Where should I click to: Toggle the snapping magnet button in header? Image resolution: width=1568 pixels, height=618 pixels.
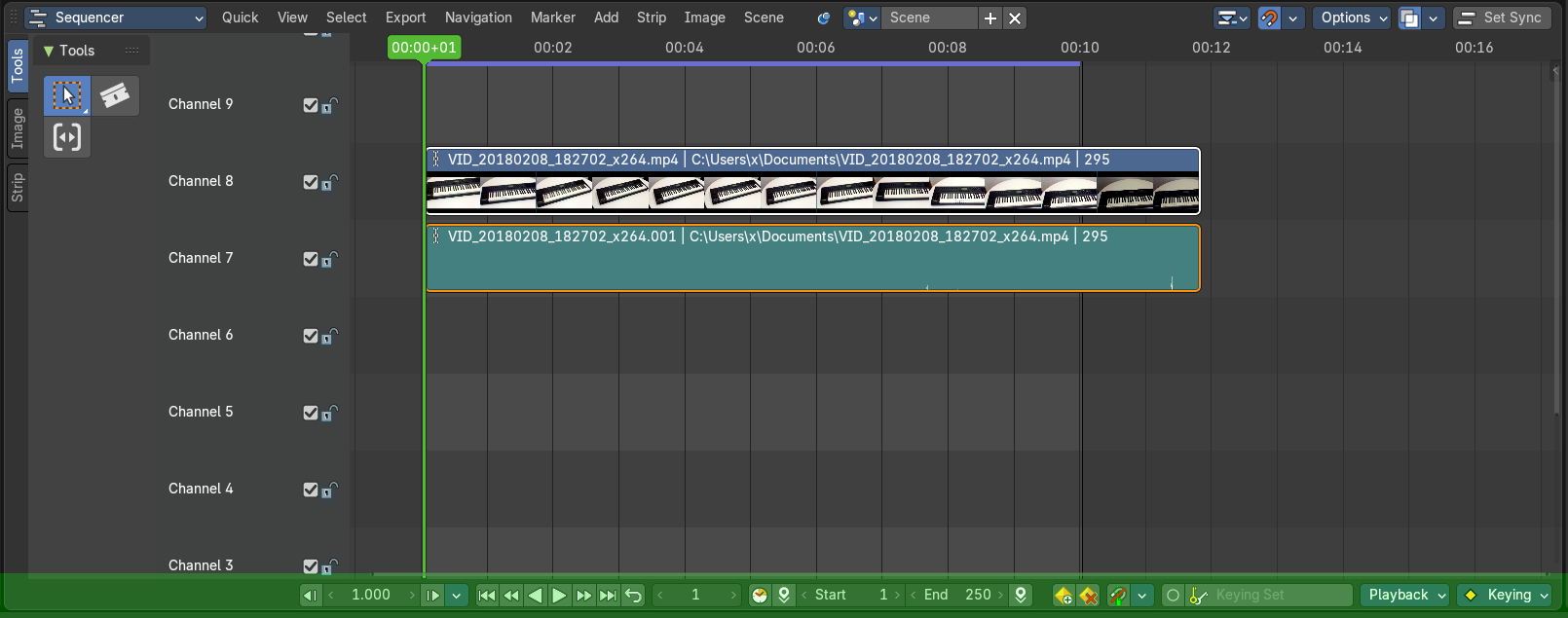click(1269, 18)
